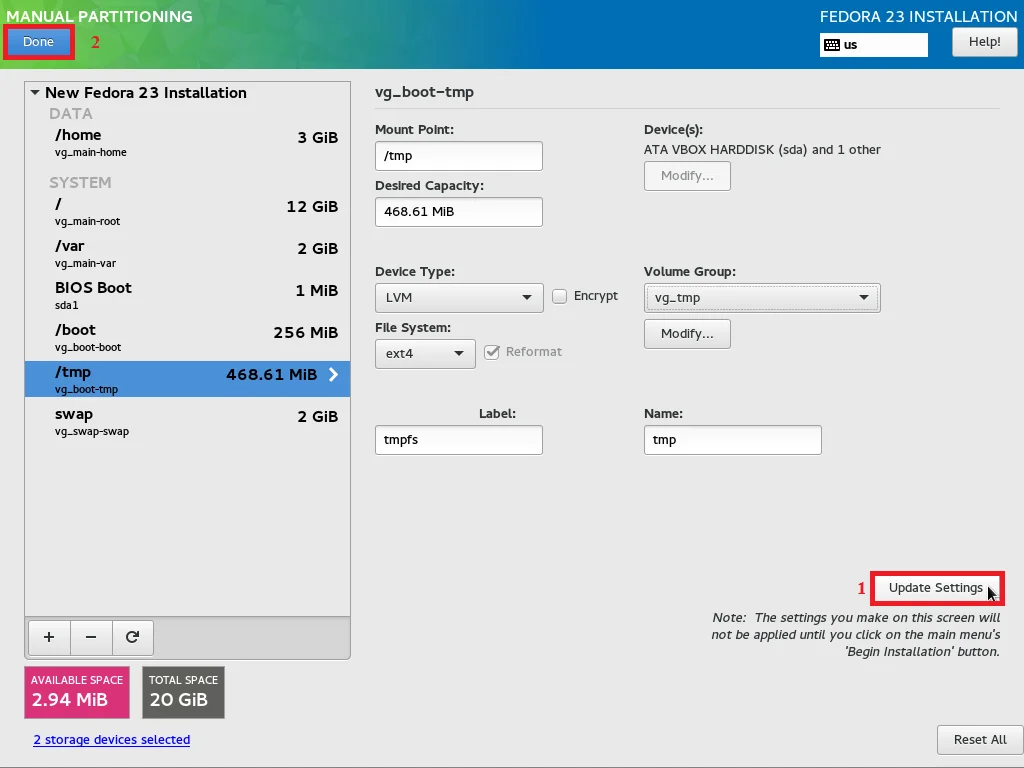The width and height of the screenshot is (1024, 768).
Task: Click the us keyboard layout indicator
Action: click(874, 45)
